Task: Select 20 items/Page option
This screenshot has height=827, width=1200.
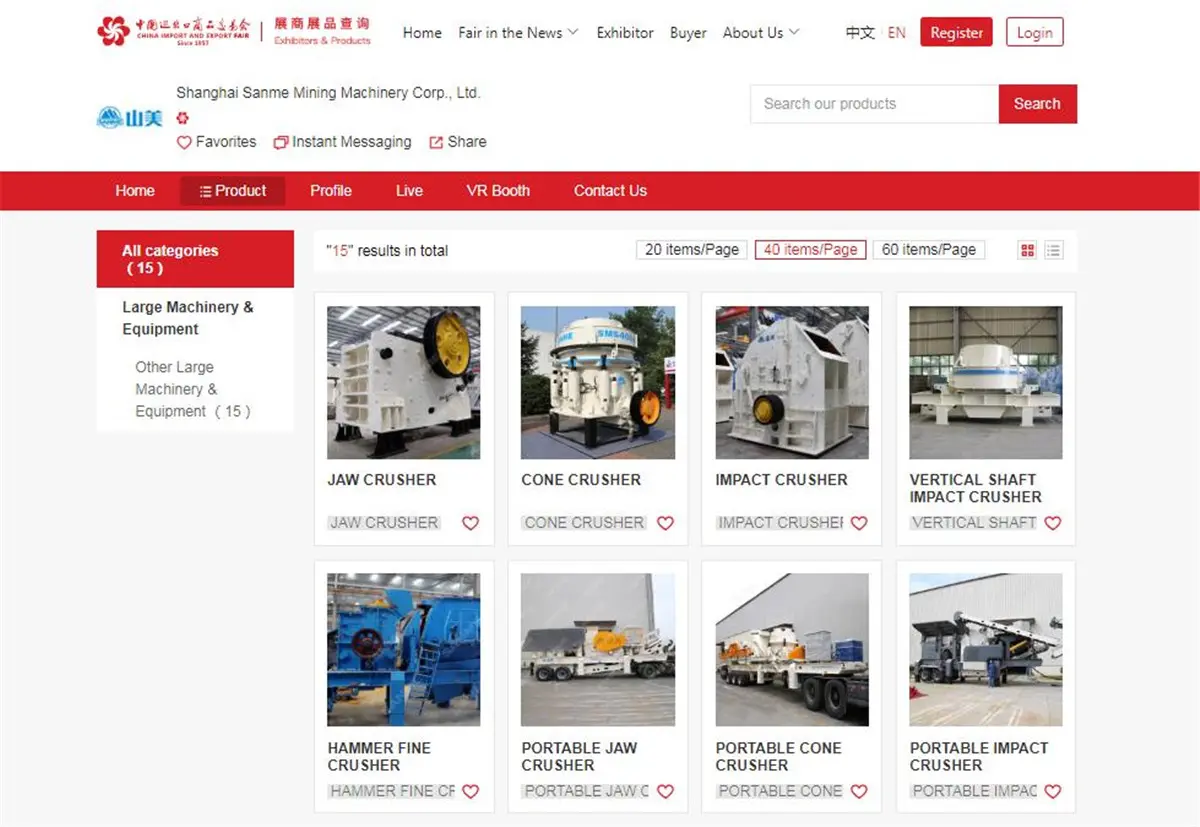Action: tap(691, 250)
